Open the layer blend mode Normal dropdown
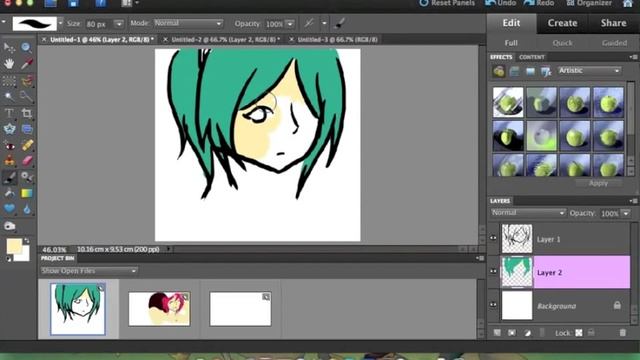This screenshot has width=640, height=360. point(528,213)
